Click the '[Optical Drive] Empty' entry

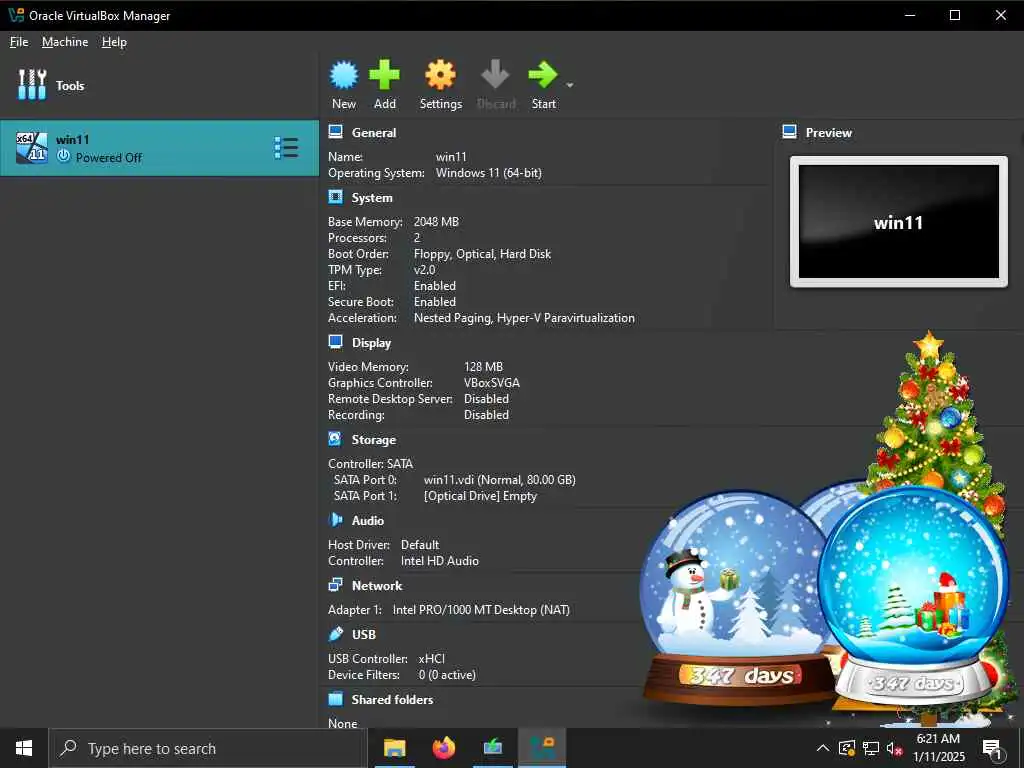tap(480, 496)
